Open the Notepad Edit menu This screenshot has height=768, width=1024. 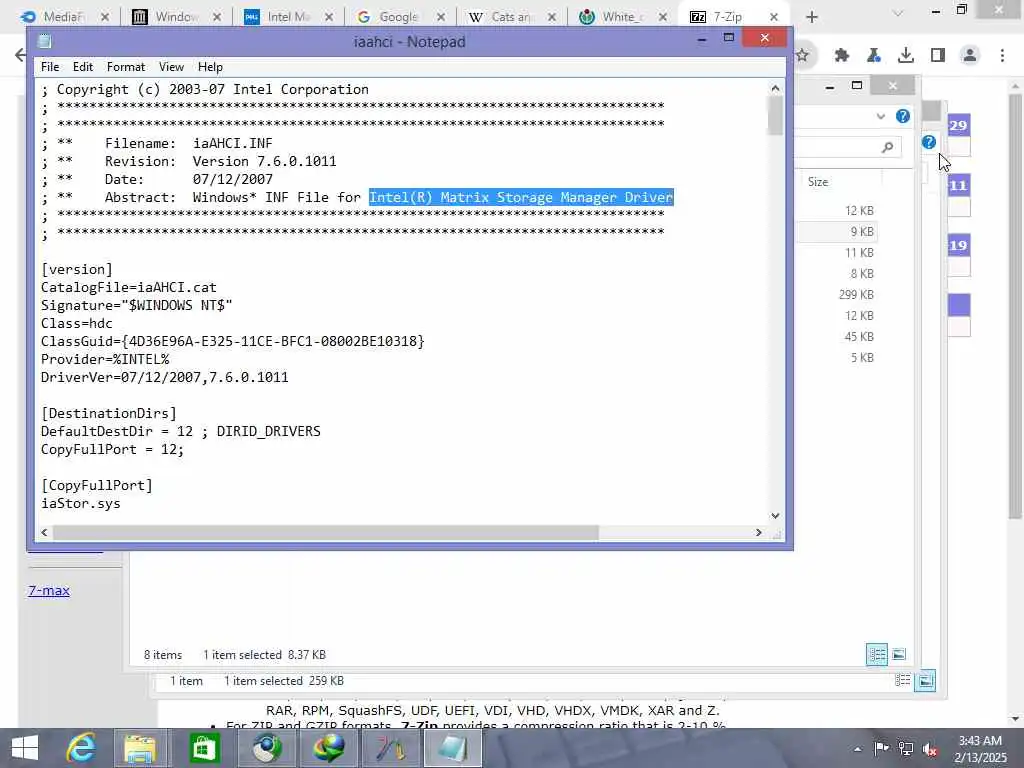(82, 67)
